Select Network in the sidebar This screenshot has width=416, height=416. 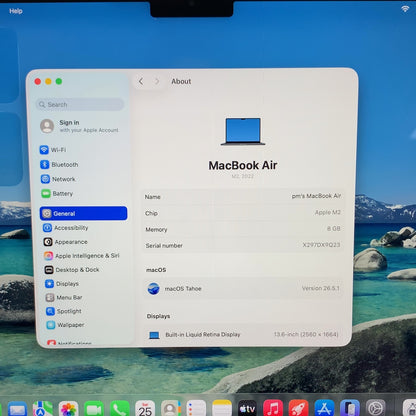click(58, 179)
